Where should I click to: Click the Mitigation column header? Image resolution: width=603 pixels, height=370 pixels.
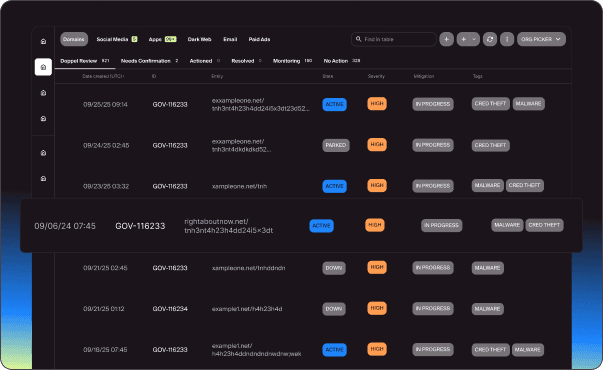tap(424, 76)
